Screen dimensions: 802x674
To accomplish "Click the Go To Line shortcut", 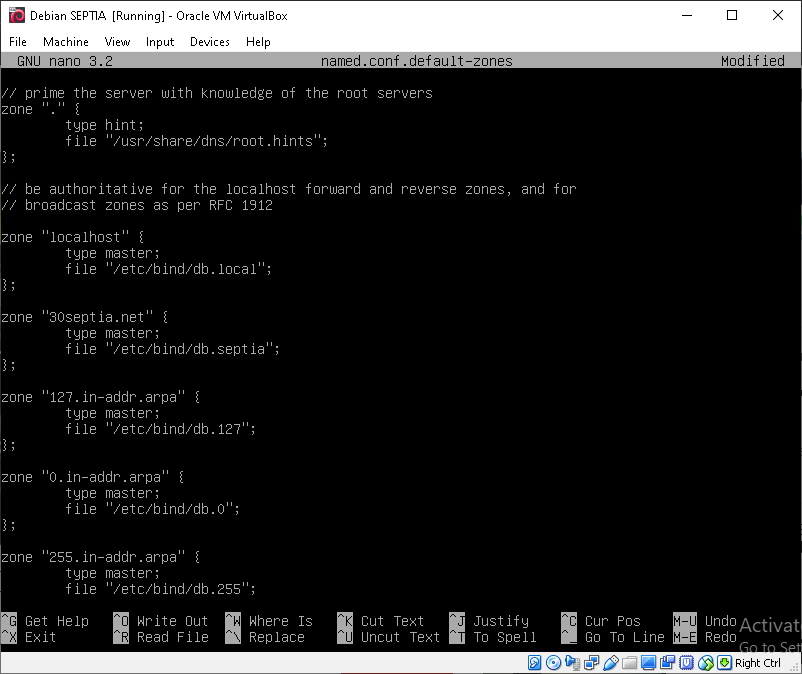I will coord(613,637).
